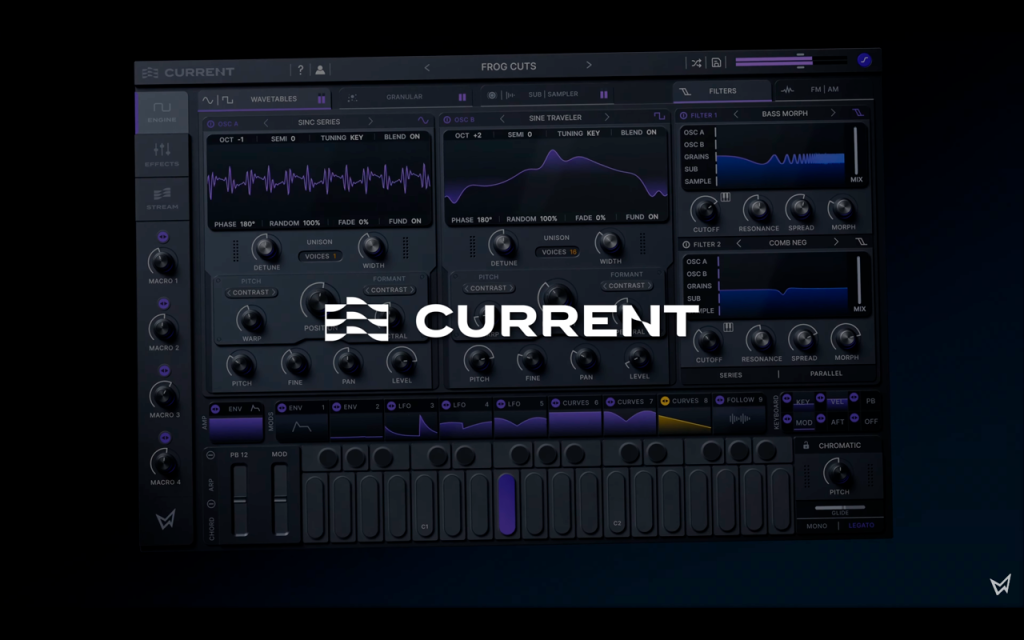This screenshot has height=640, width=1024.
Task: Open the help question mark icon
Action: (x=300, y=70)
